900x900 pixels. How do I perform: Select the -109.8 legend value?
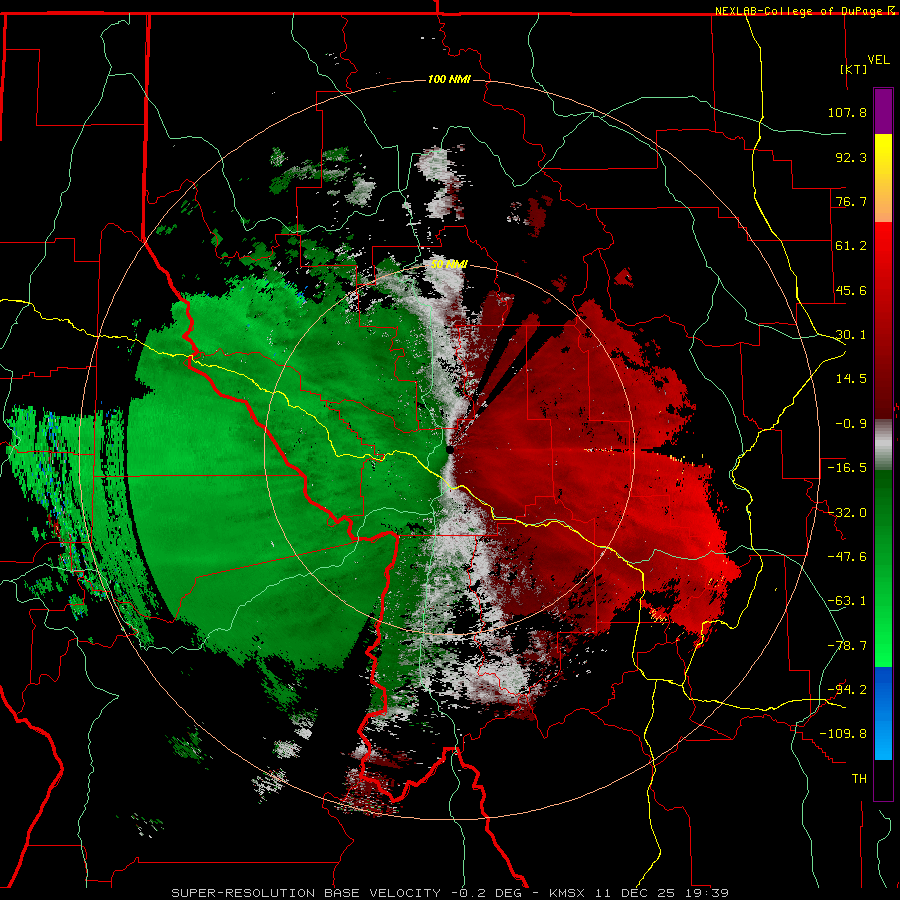[x=843, y=734]
